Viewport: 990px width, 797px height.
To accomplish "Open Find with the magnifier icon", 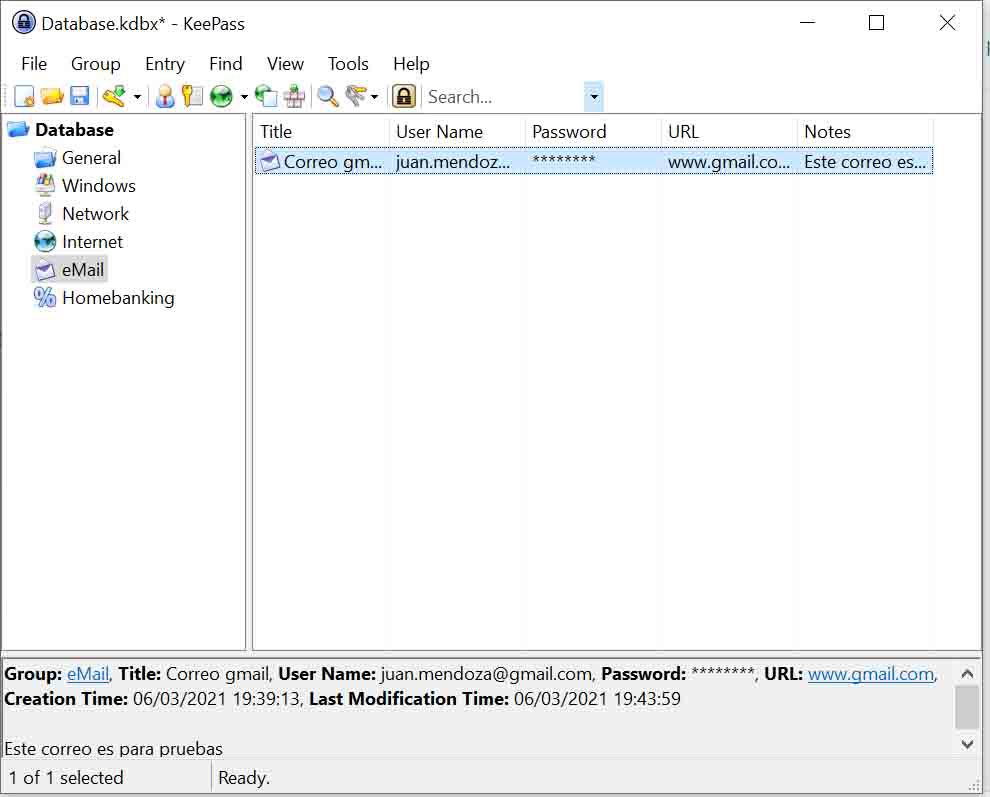I will click(x=328, y=96).
